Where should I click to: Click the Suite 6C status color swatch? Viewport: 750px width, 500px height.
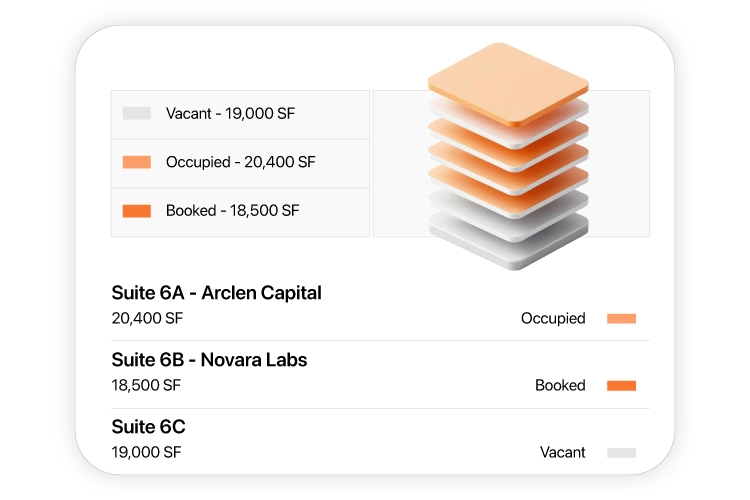click(x=621, y=452)
